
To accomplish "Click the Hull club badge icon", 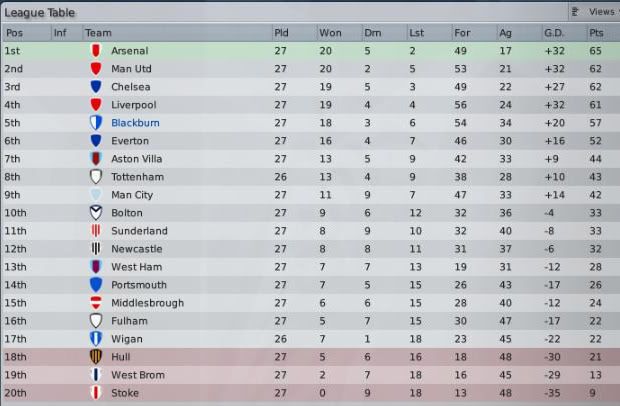I will point(96,357).
